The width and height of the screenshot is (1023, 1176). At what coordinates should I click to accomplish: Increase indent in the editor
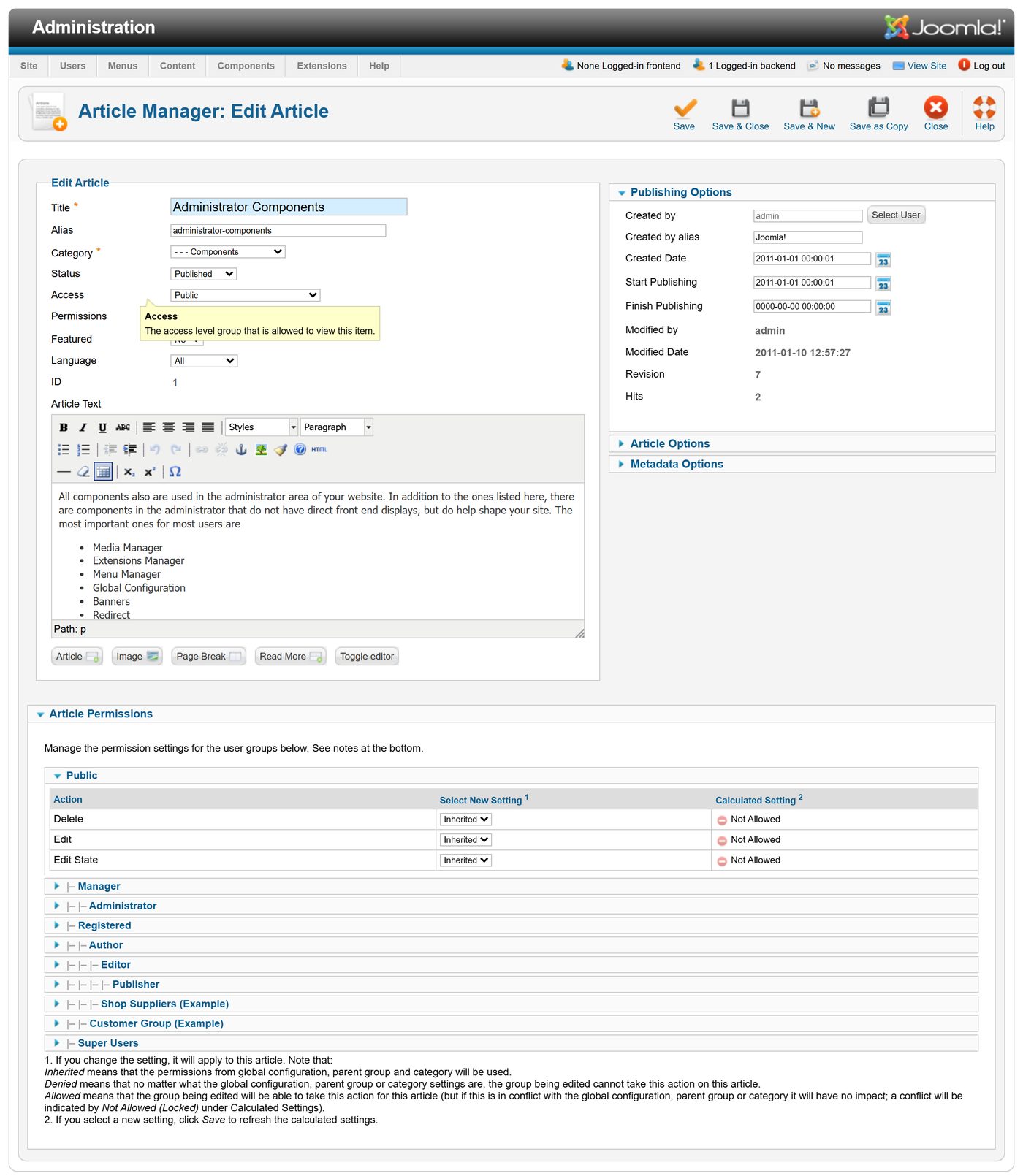pyautogui.click(x=130, y=450)
